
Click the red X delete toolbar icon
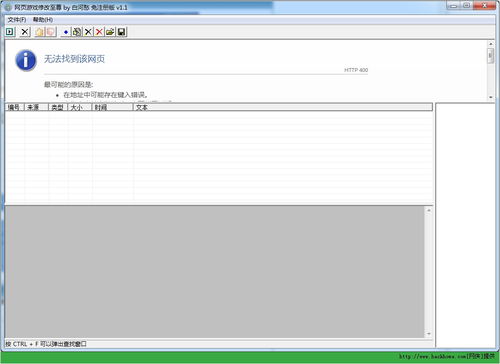[99, 32]
